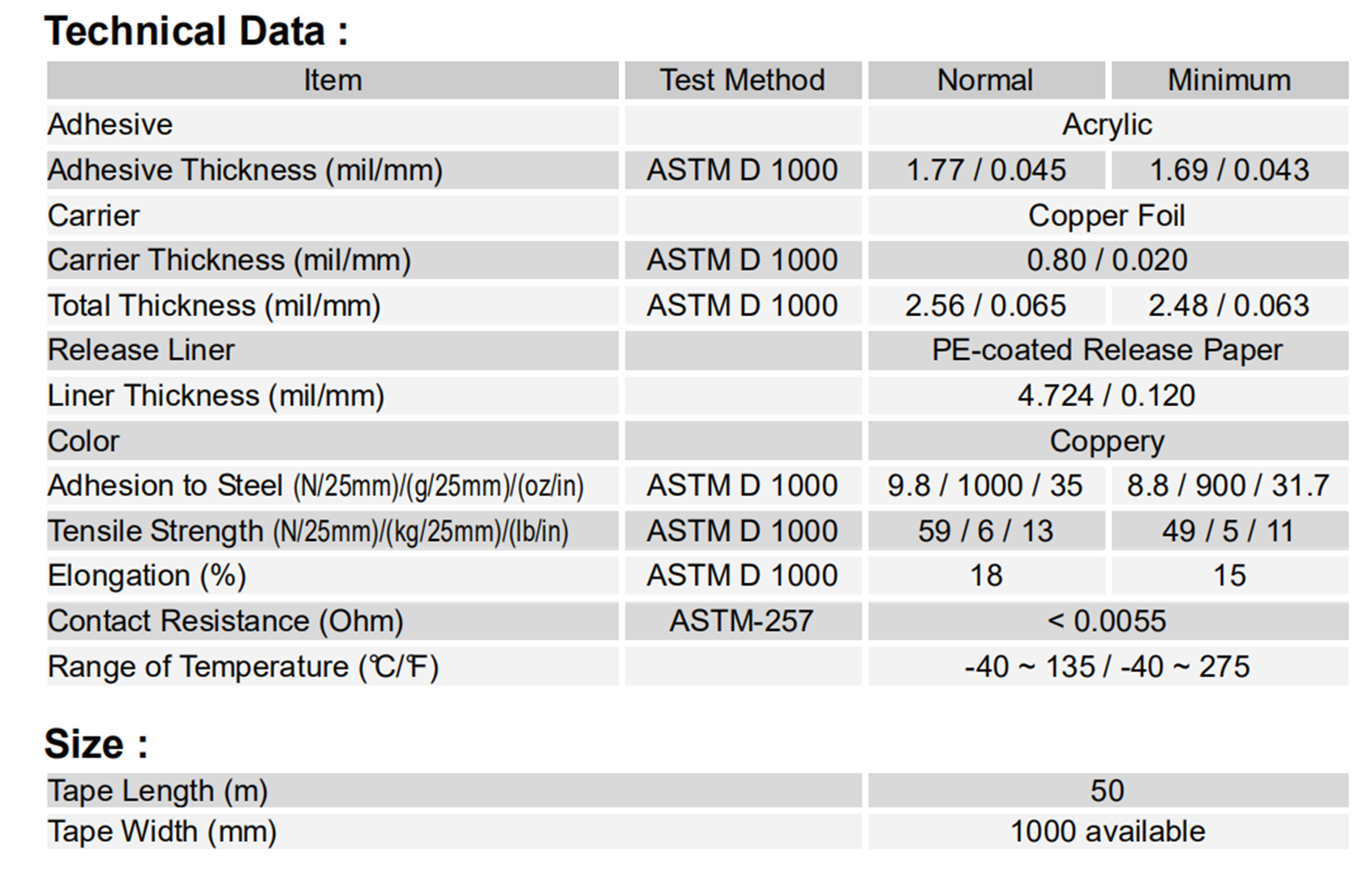Click the Coppery color value
The height and width of the screenshot is (871, 1372).
[1107, 441]
